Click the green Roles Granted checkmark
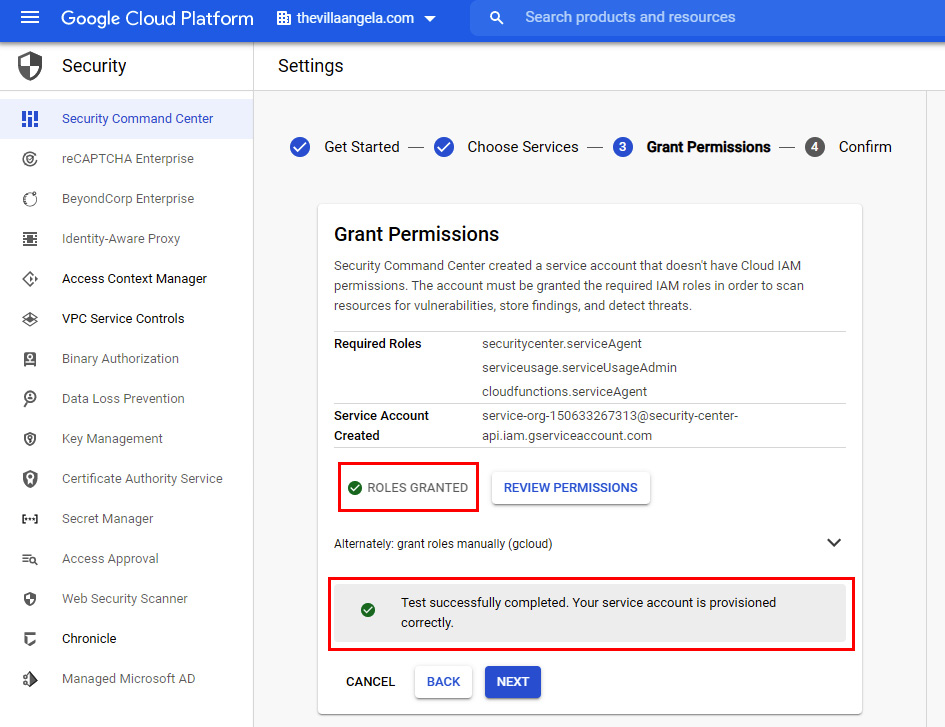This screenshot has width=945, height=727. click(355, 488)
